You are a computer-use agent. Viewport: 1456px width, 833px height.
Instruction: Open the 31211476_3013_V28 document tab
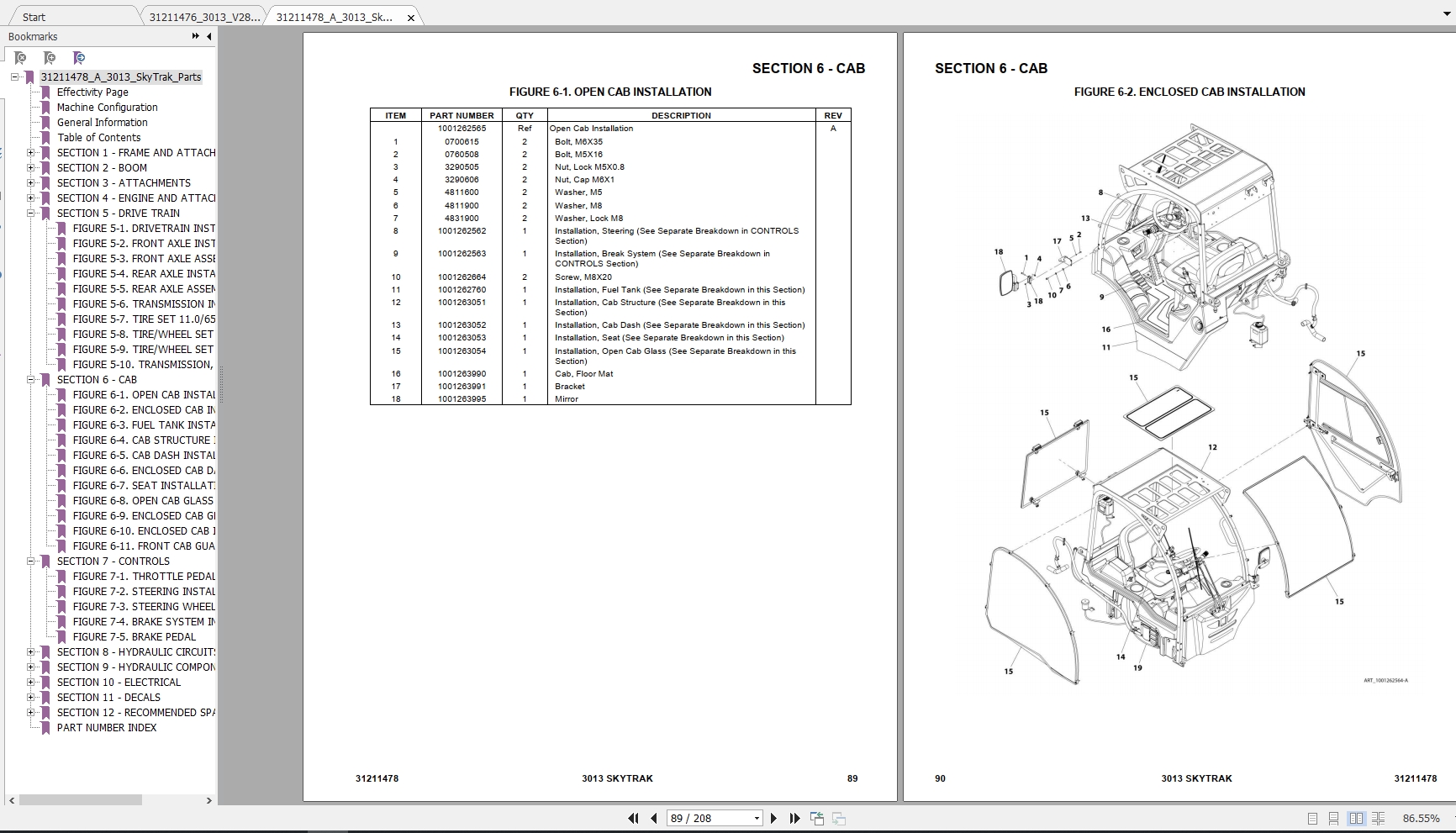coord(202,15)
